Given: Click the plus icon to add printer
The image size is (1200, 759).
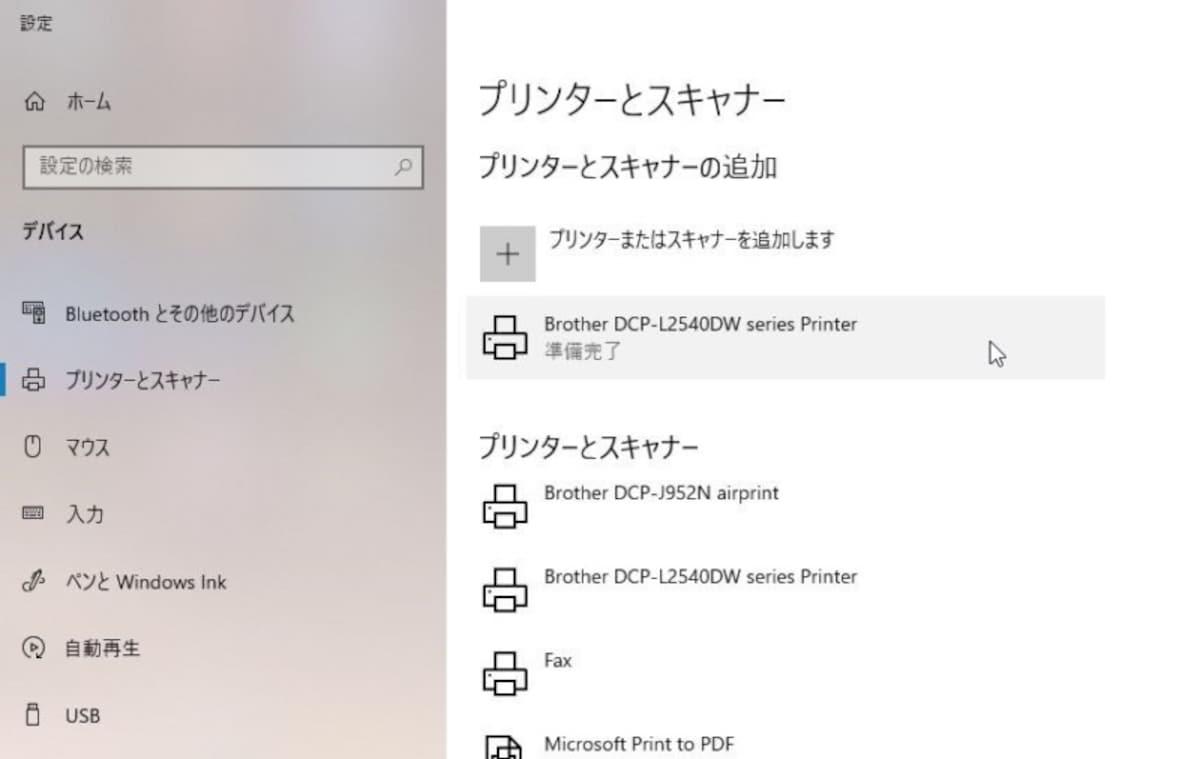Looking at the screenshot, I should (x=508, y=254).
